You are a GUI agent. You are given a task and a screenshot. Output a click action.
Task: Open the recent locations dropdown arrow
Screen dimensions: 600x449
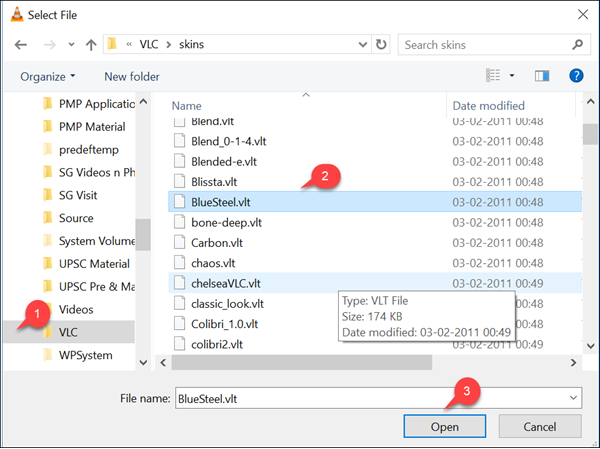[68, 45]
